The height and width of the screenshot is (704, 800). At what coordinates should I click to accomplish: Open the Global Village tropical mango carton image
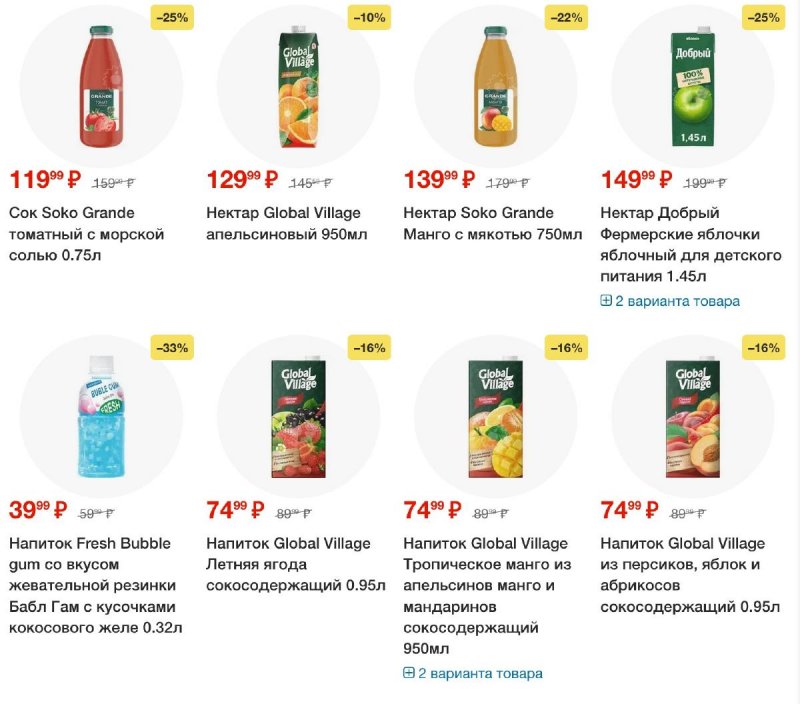(495, 416)
